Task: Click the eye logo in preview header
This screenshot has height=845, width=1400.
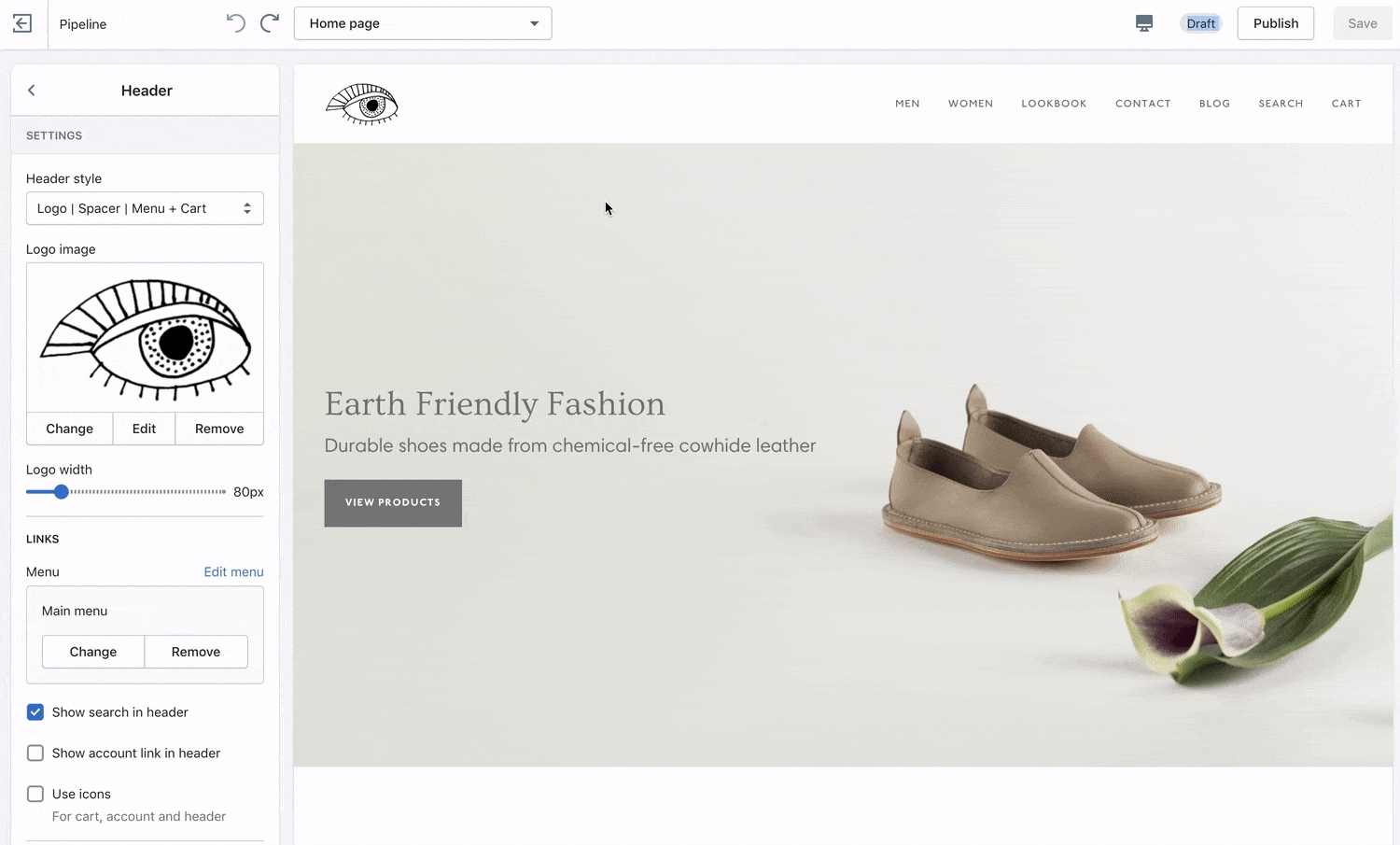Action: click(x=362, y=104)
